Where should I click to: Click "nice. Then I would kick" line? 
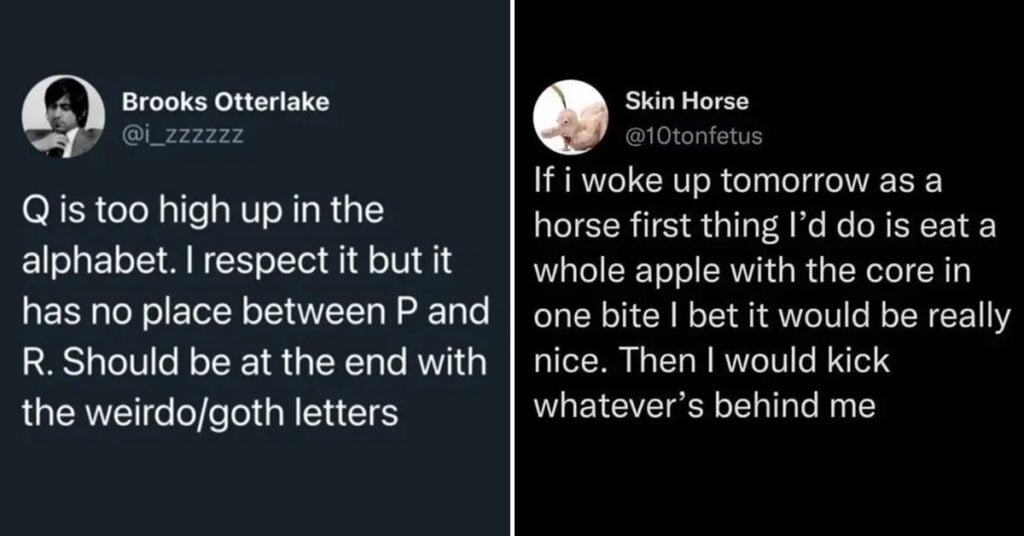[x=712, y=361]
